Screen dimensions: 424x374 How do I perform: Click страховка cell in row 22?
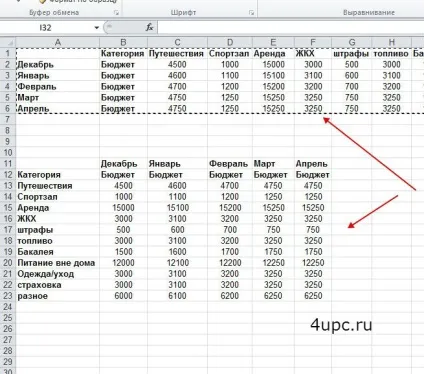click(58, 285)
